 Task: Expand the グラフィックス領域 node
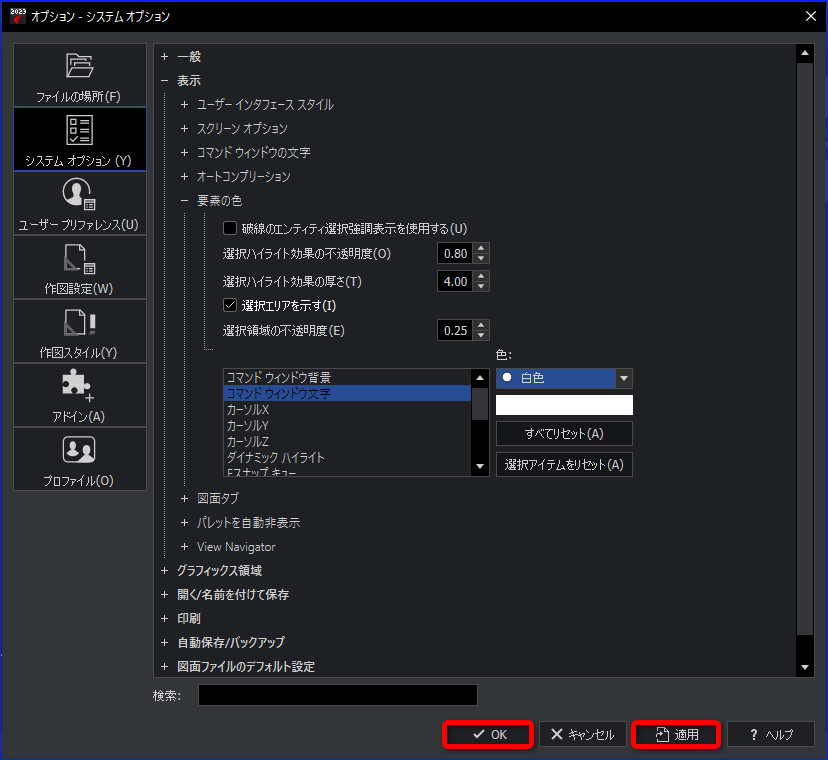pyautogui.click(x=165, y=570)
